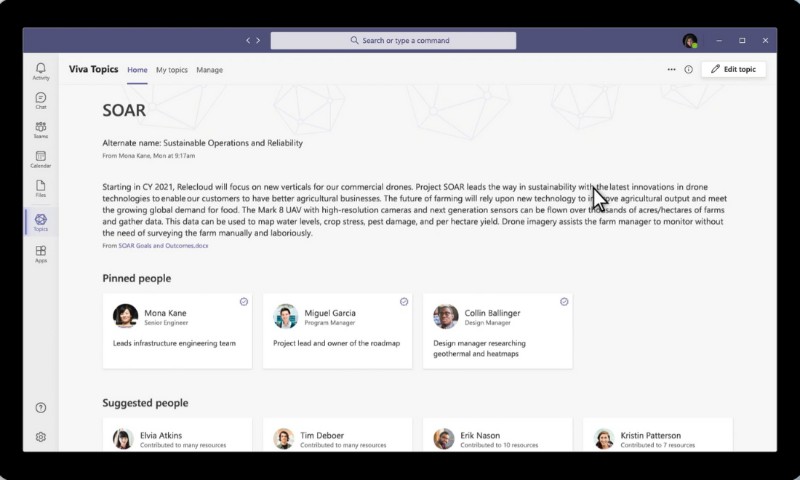This screenshot has height=480, width=800.
Task: Open the user profile avatar
Action: [690, 41]
